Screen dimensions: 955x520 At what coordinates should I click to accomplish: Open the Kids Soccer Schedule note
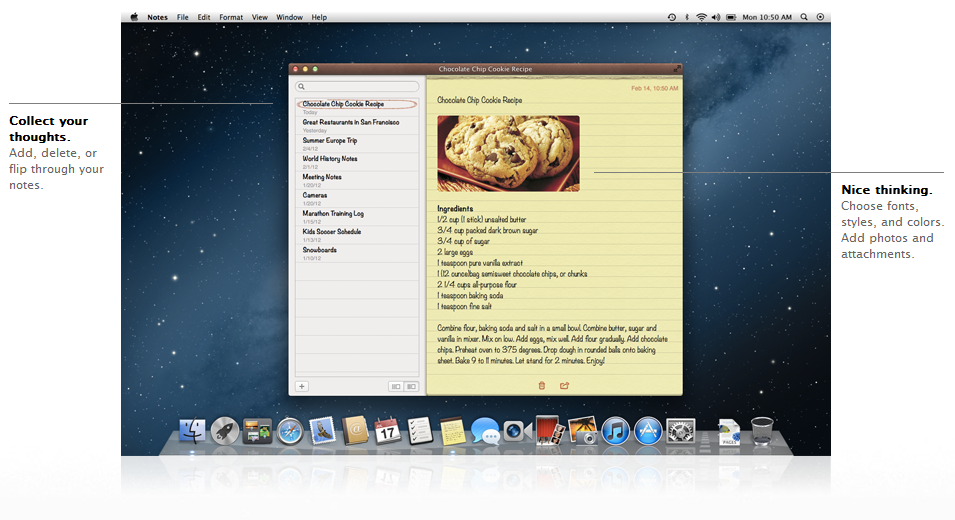coord(358,235)
